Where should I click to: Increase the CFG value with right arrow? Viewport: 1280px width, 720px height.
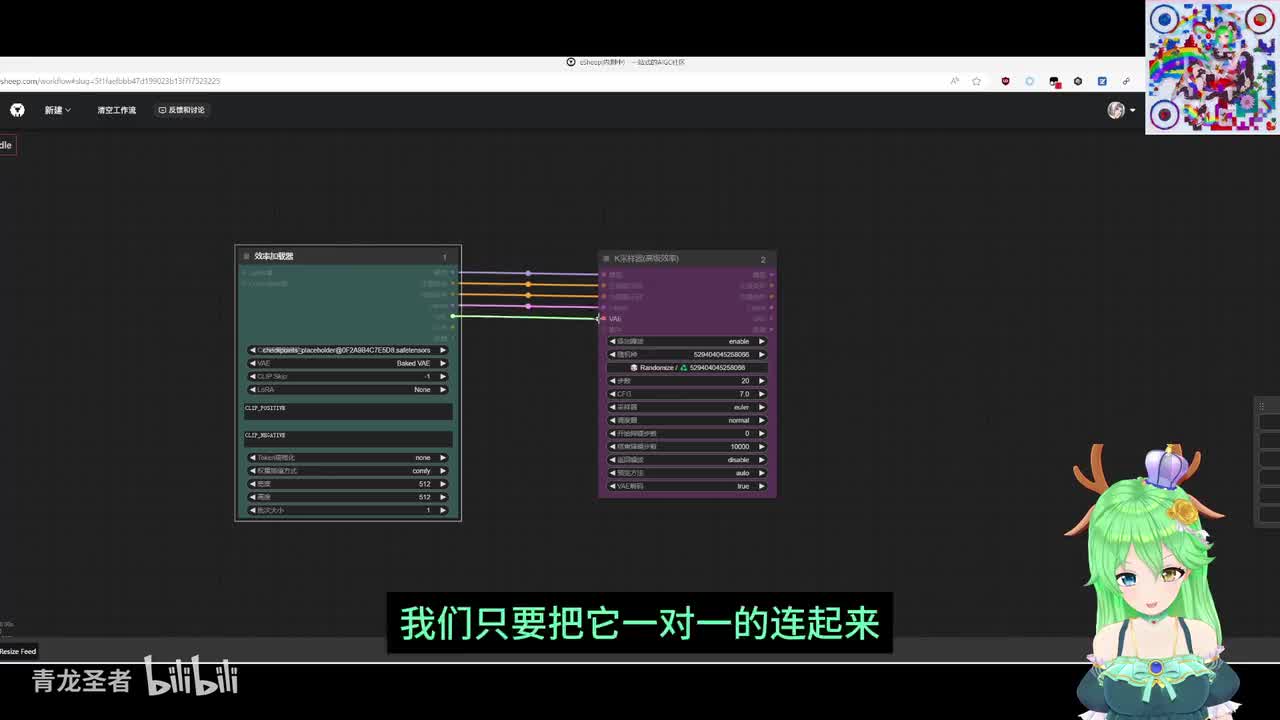click(761, 394)
